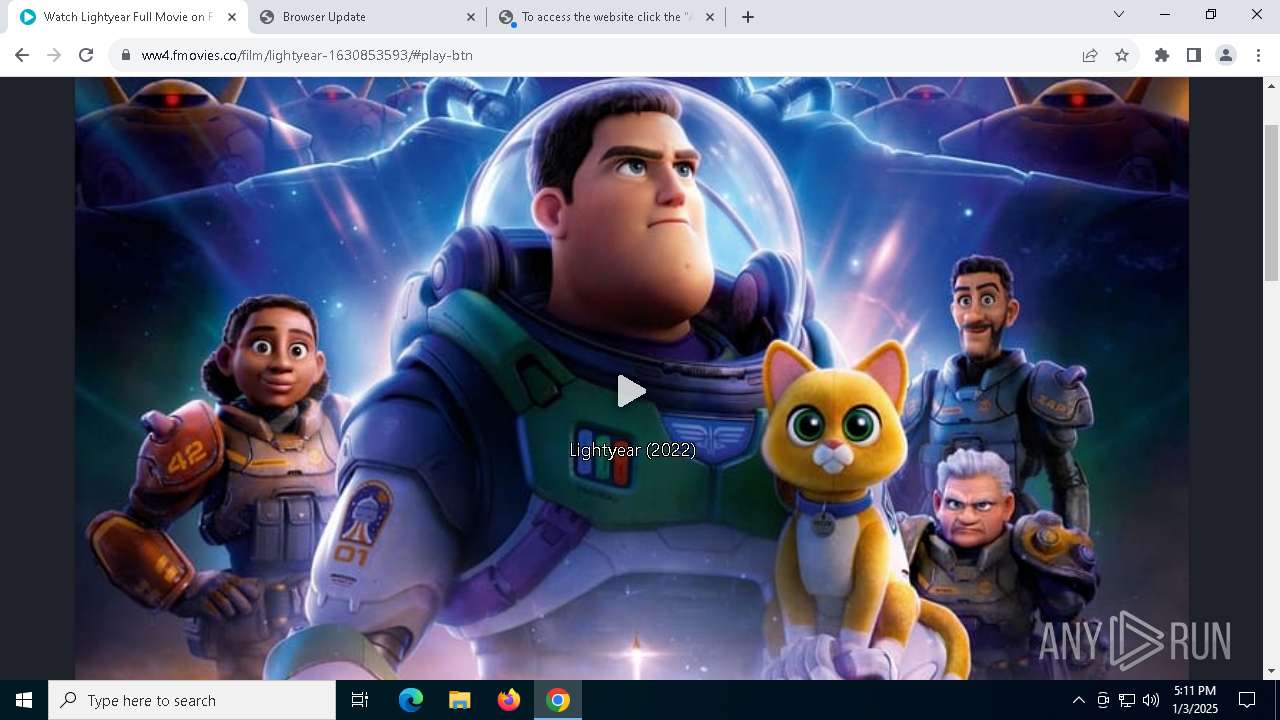Click the Lightyear (2022) title text
The width and height of the screenshot is (1280, 720).
point(632,450)
